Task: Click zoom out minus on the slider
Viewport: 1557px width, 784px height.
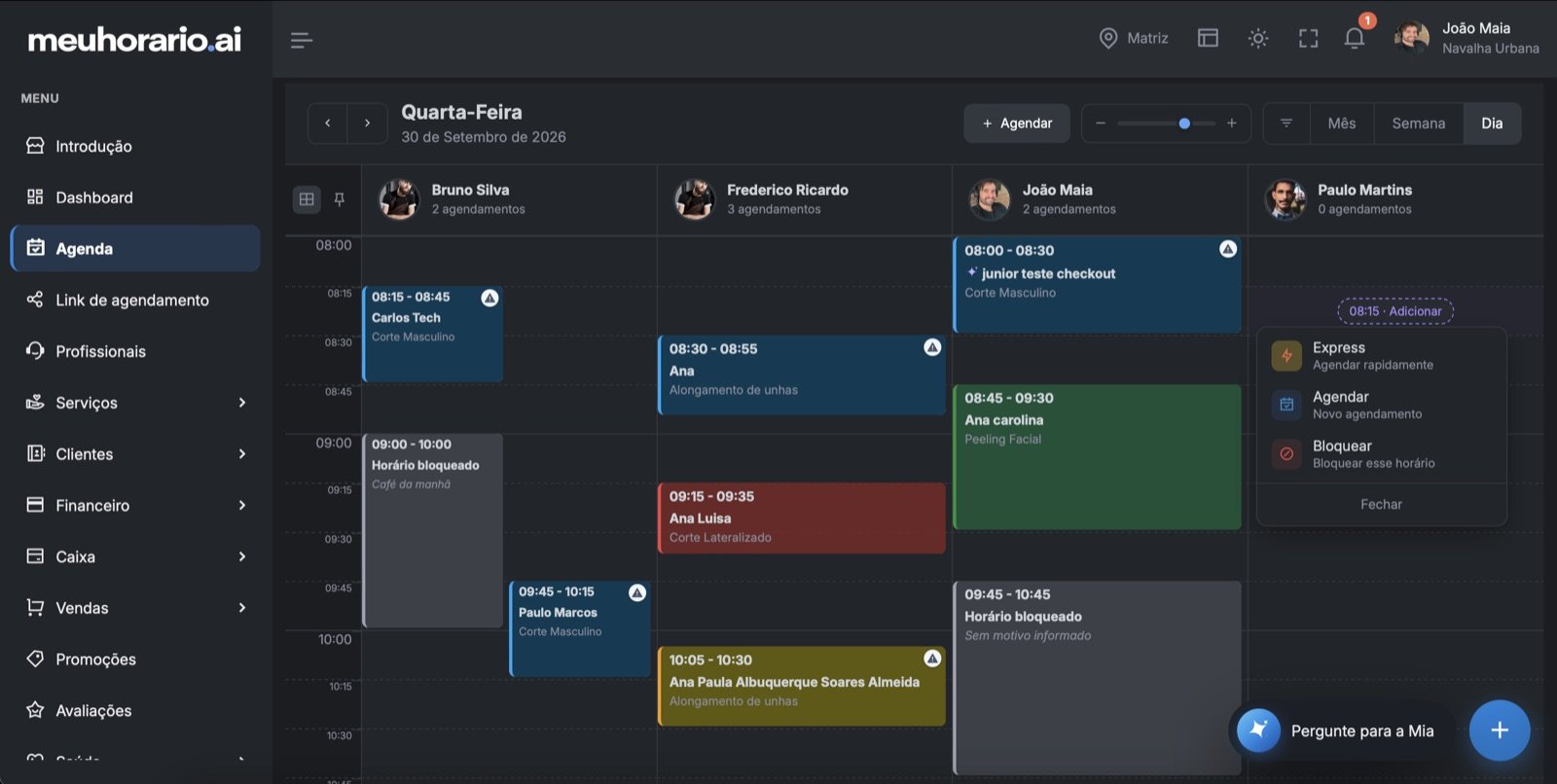Action: click(1101, 124)
